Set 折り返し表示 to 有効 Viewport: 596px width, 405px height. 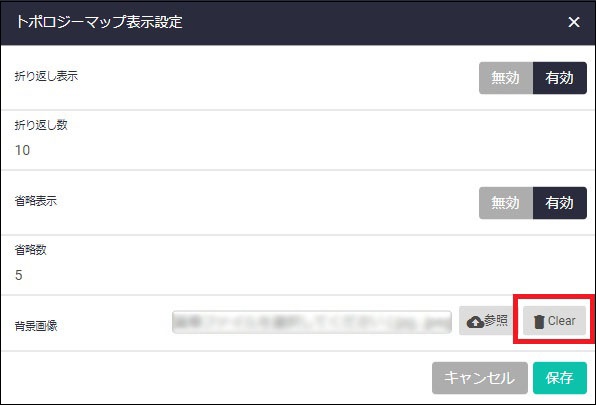tap(560, 78)
